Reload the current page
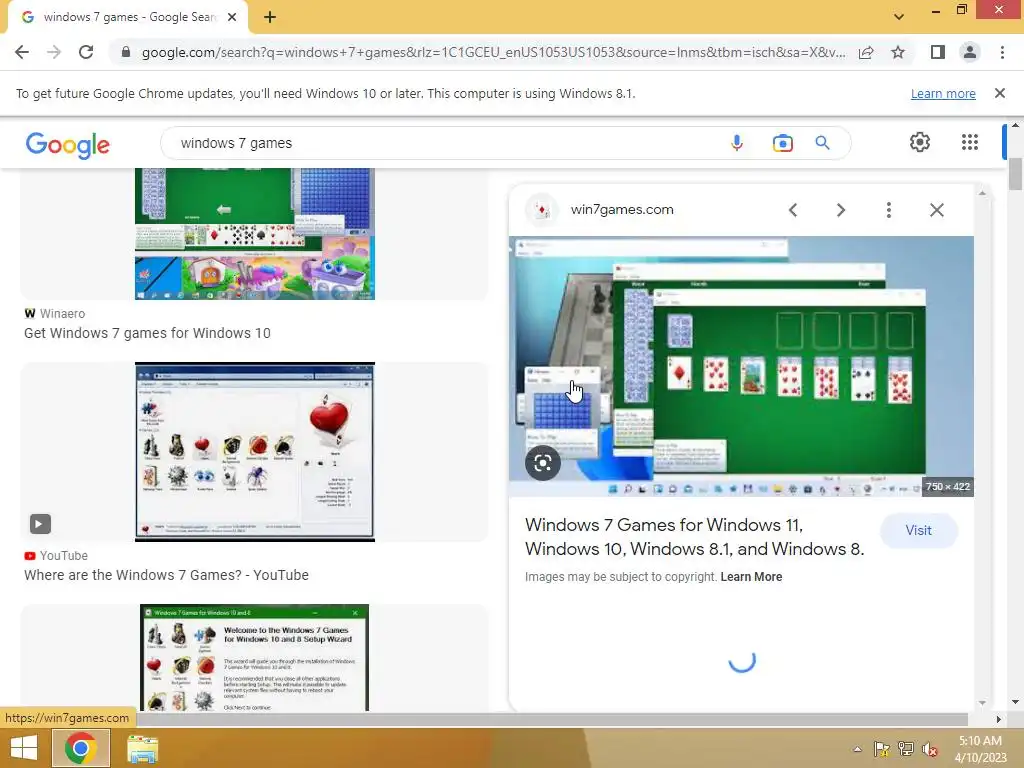This screenshot has height=768, width=1024. pyautogui.click(x=86, y=52)
